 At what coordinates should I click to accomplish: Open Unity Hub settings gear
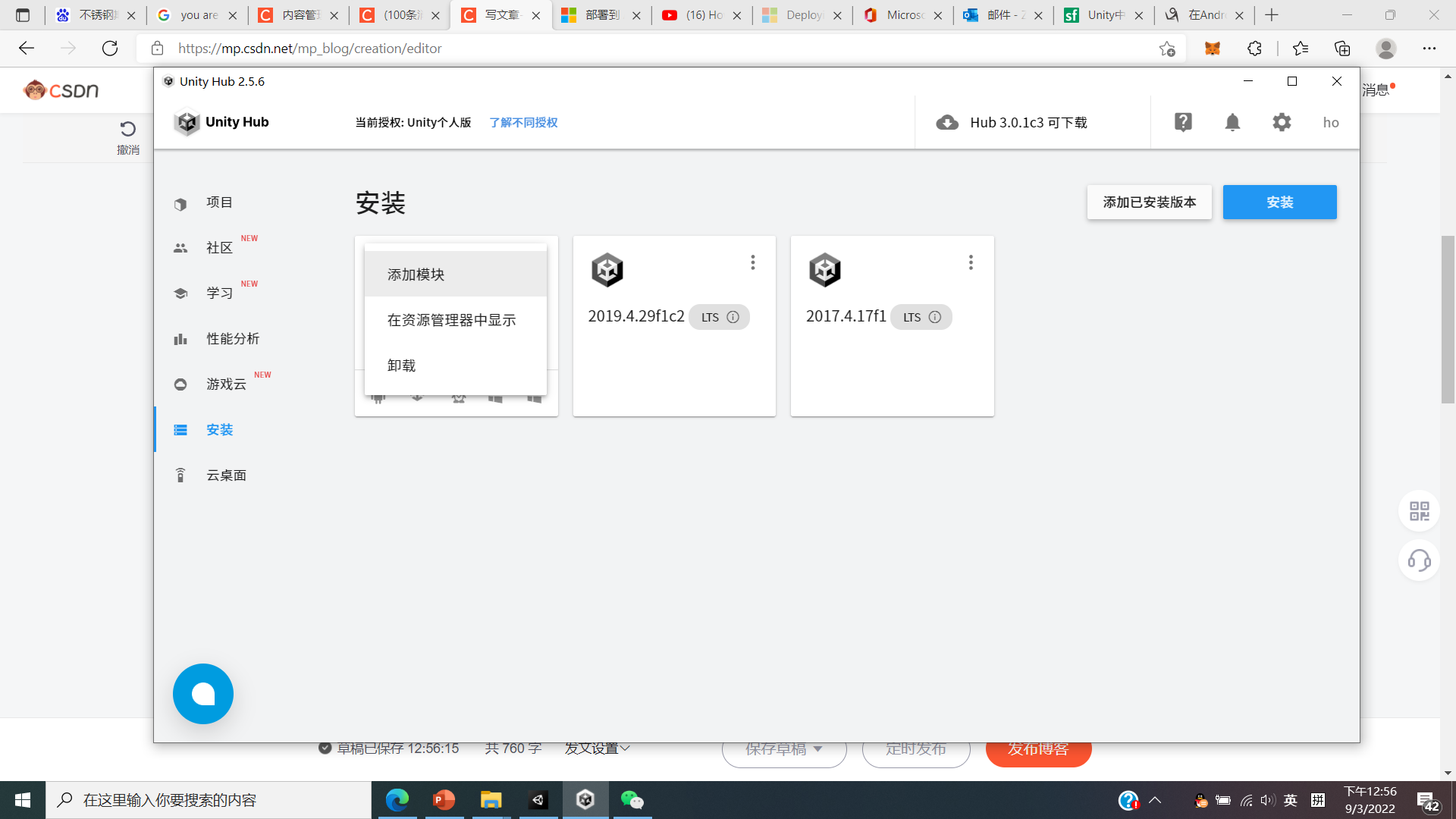[1282, 122]
